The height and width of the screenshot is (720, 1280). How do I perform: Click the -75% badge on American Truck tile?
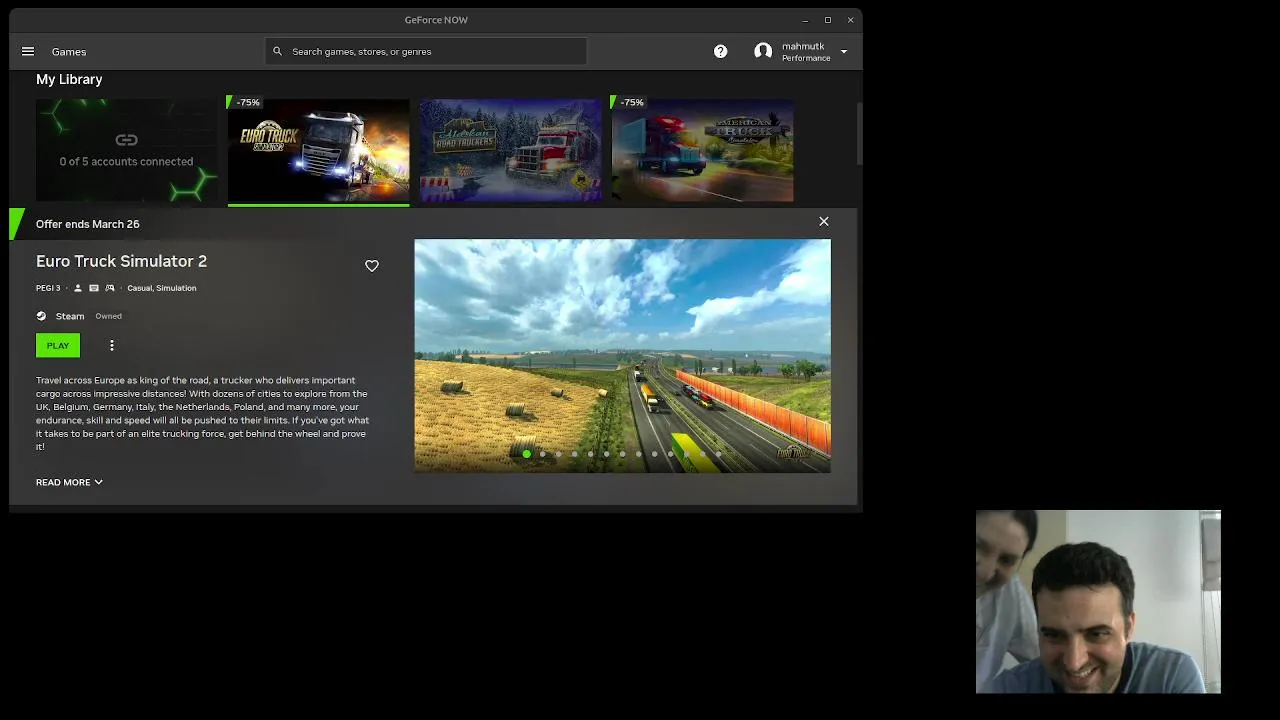(631, 102)
